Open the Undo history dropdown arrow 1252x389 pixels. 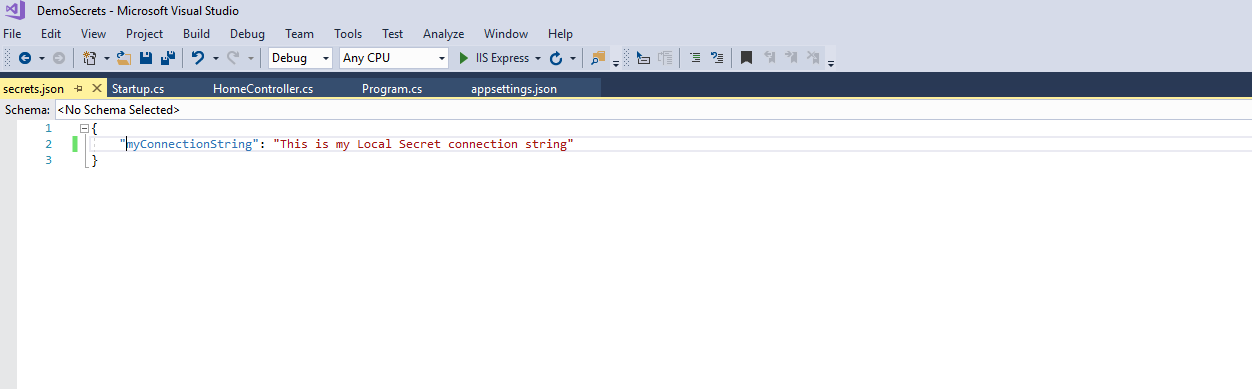click(215, 58)
